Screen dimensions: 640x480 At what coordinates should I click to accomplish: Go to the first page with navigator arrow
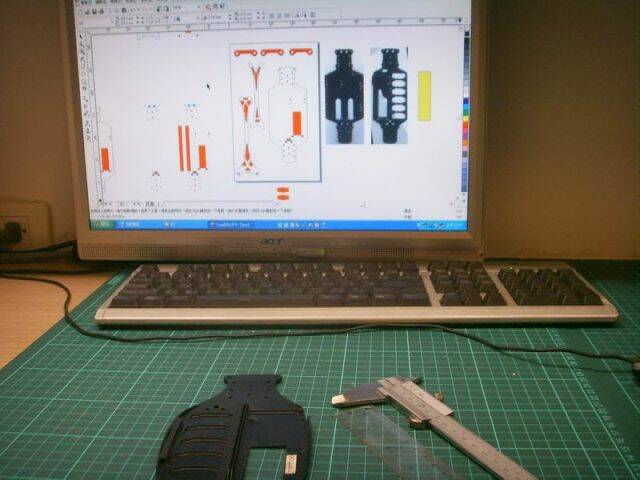click(x=107, y=203)
